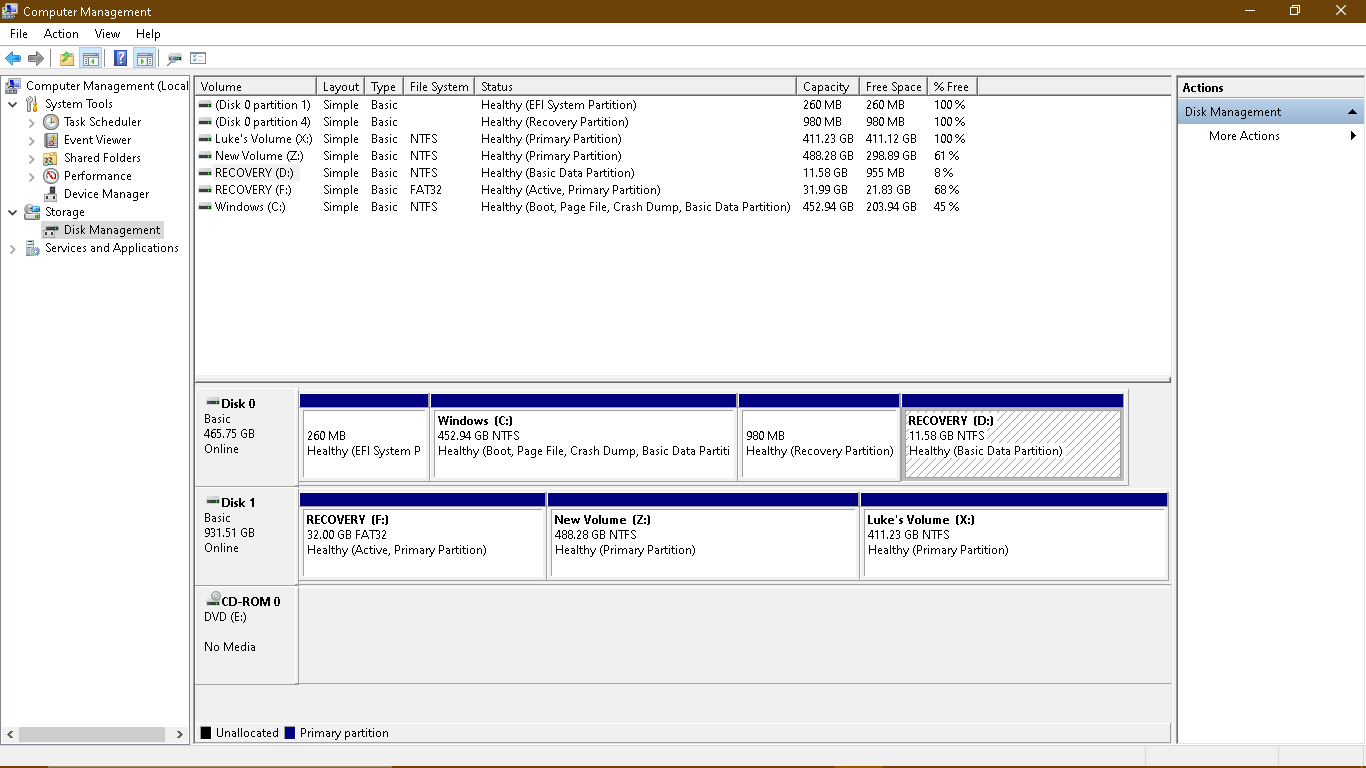Viewport: 1366px width, 768px height.
Task: Collapse the Disk Management actions section
Action: pyautogui.click(x=1352, y=112)
